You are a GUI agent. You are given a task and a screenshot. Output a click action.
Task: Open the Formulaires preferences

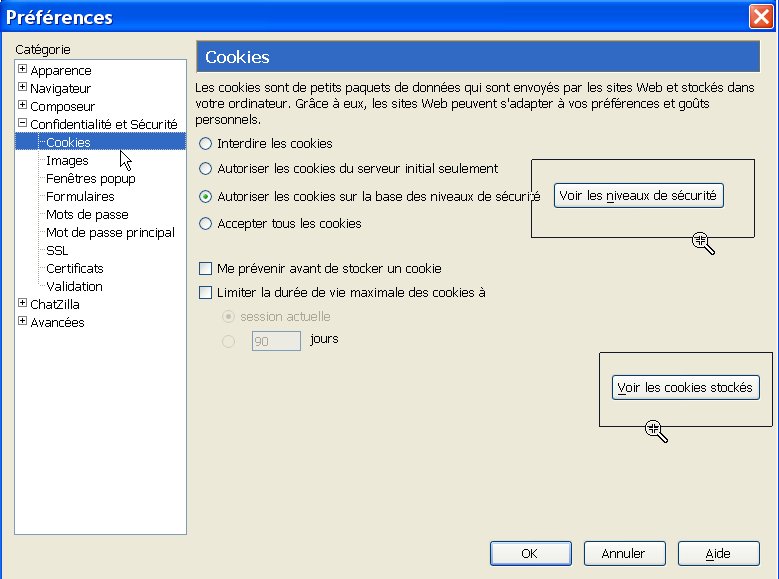(80, 196)
